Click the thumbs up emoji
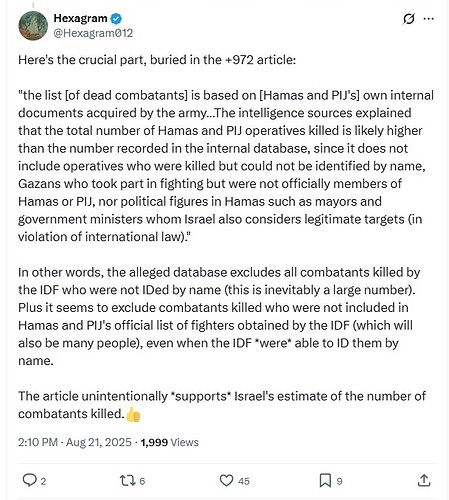Image resolution: width=449 pixels, height=500 pixels. (133, 414)
